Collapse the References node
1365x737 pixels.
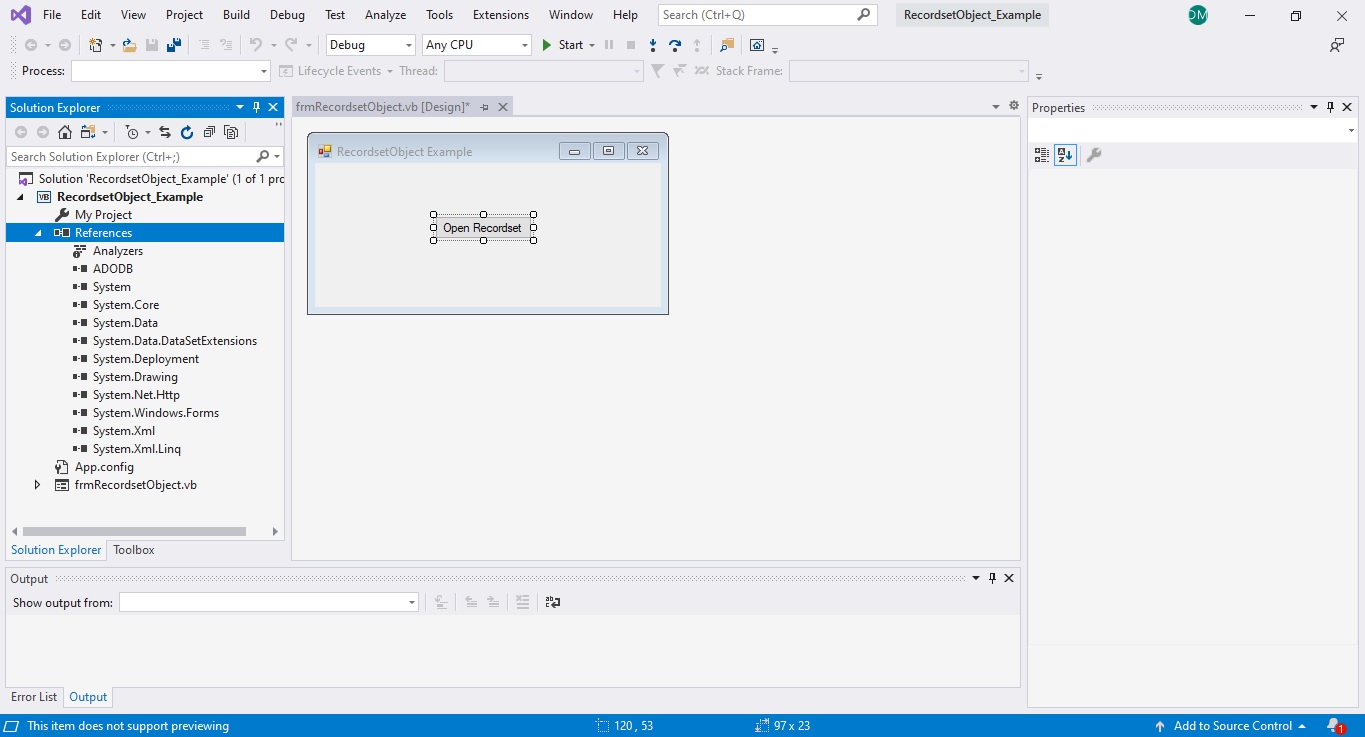click(x=39, y=232)
